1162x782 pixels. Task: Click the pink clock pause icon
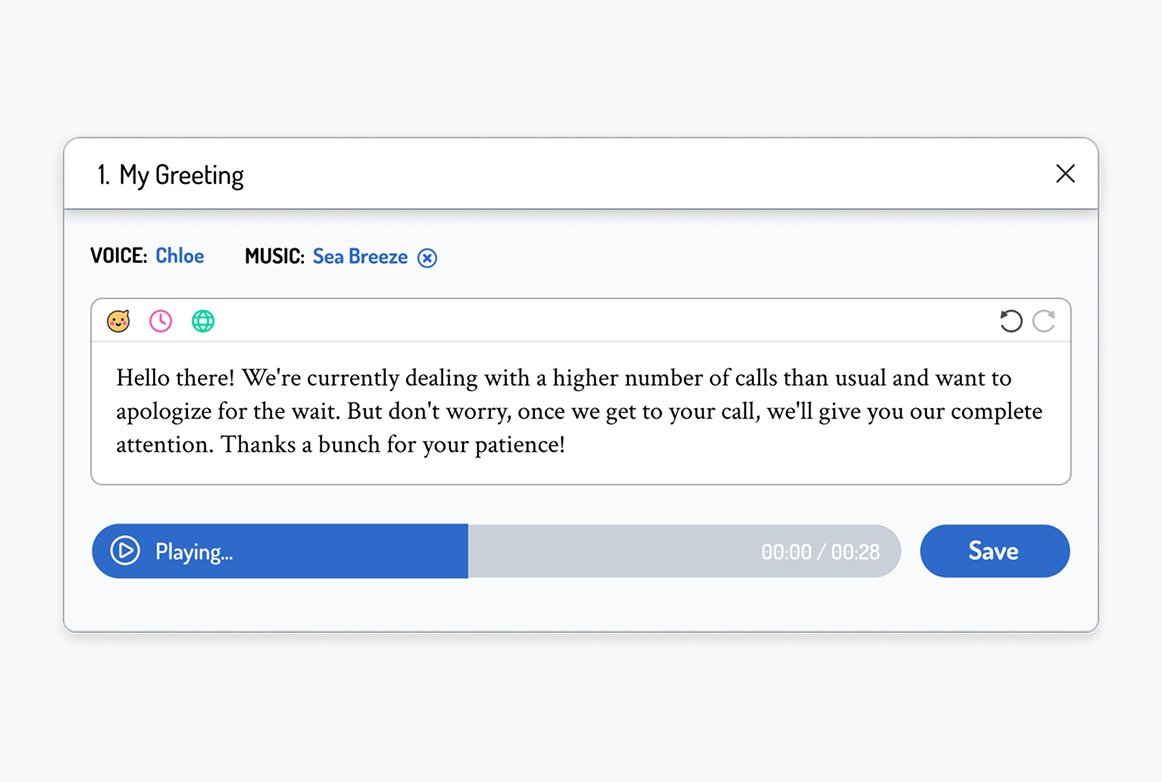(x=161, y=321)
